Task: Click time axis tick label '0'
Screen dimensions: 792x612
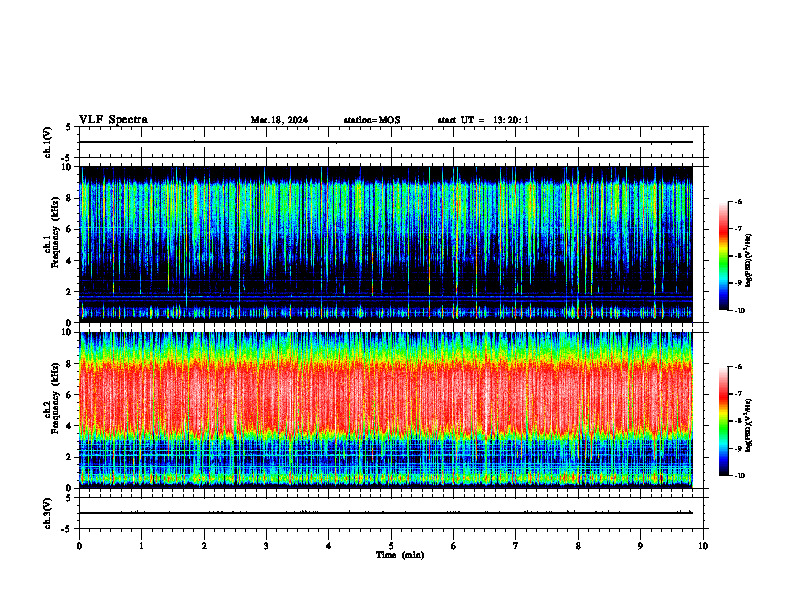Action: [x=79, y=546]
